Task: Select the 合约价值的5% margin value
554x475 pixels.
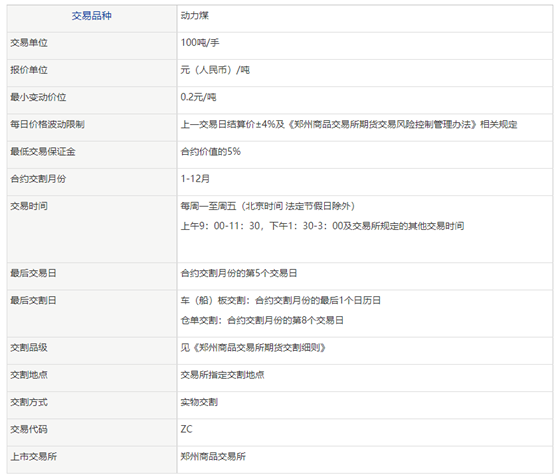Action: (x=211, y=152)
